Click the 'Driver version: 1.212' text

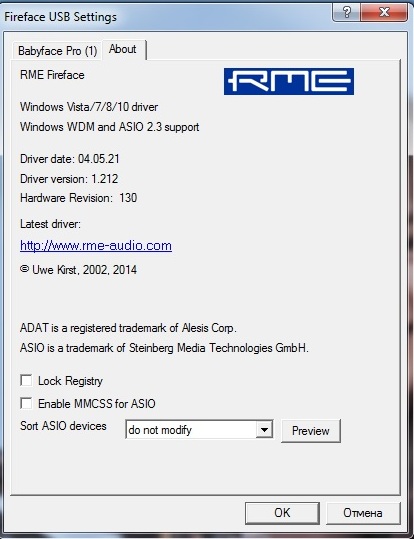tap(69, 179)
